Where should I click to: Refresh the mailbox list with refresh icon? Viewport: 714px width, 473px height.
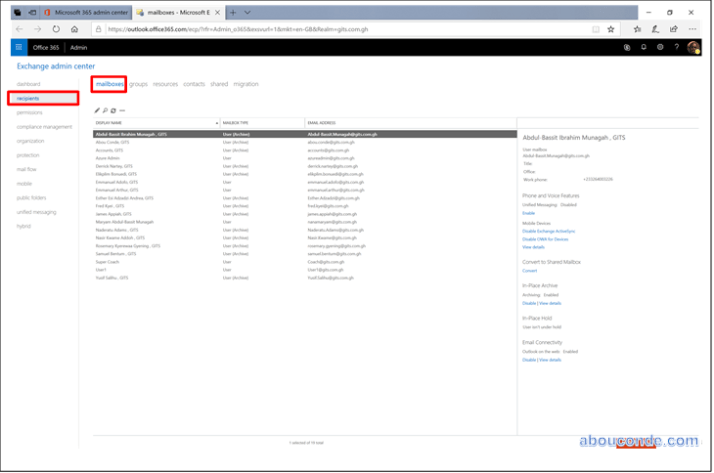pyautogui.click(x=113, y=110)
